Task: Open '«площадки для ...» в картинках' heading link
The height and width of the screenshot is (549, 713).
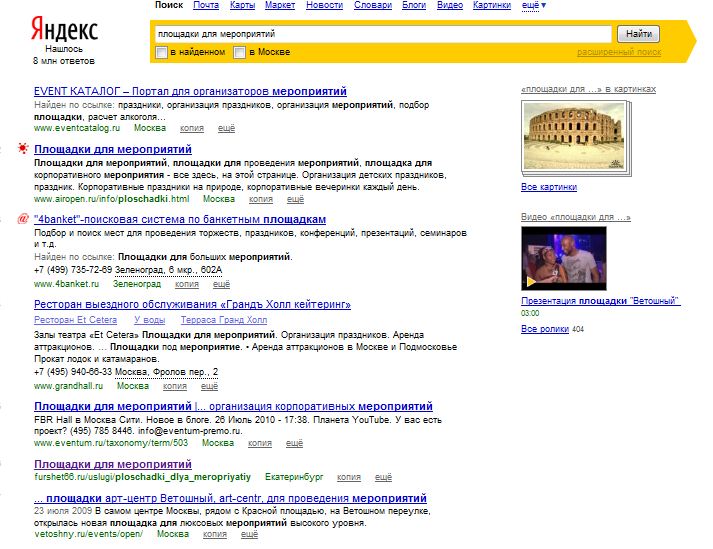Action: coord(588,89)
